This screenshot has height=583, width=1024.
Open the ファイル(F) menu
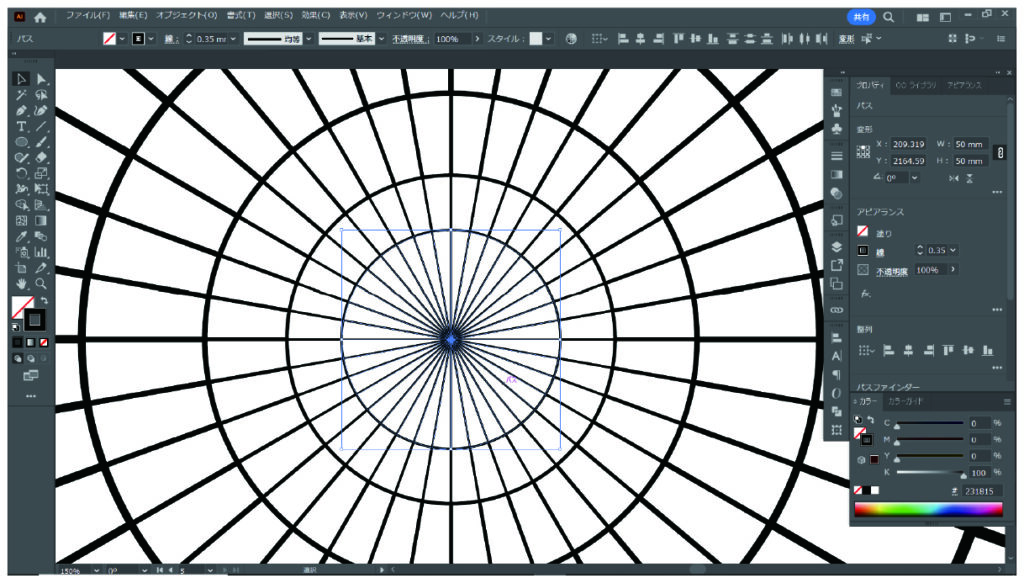[88, 15]
